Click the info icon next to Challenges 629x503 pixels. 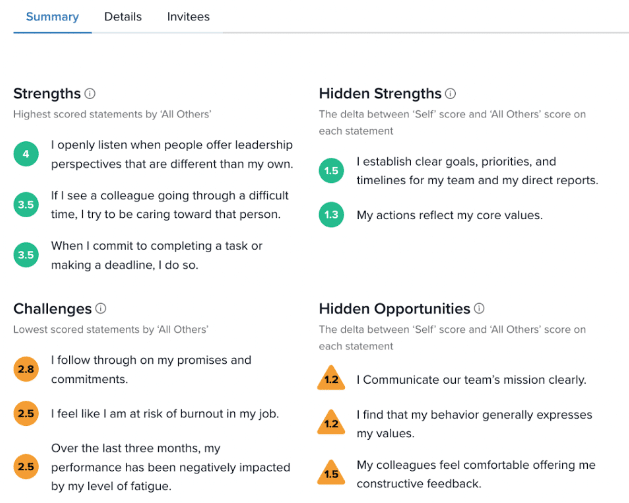pos(101,309)
